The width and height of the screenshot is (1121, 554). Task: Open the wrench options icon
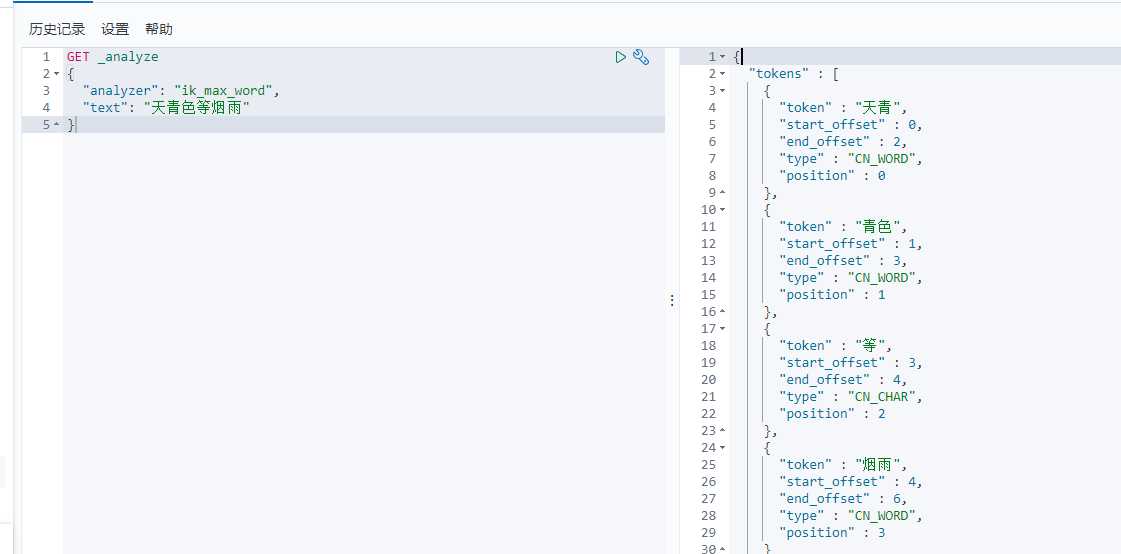pyautogui.click(x=641, y=57)
